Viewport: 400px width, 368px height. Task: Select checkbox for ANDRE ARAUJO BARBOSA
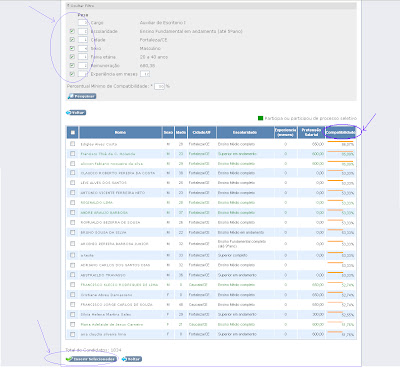coord(72,212)
